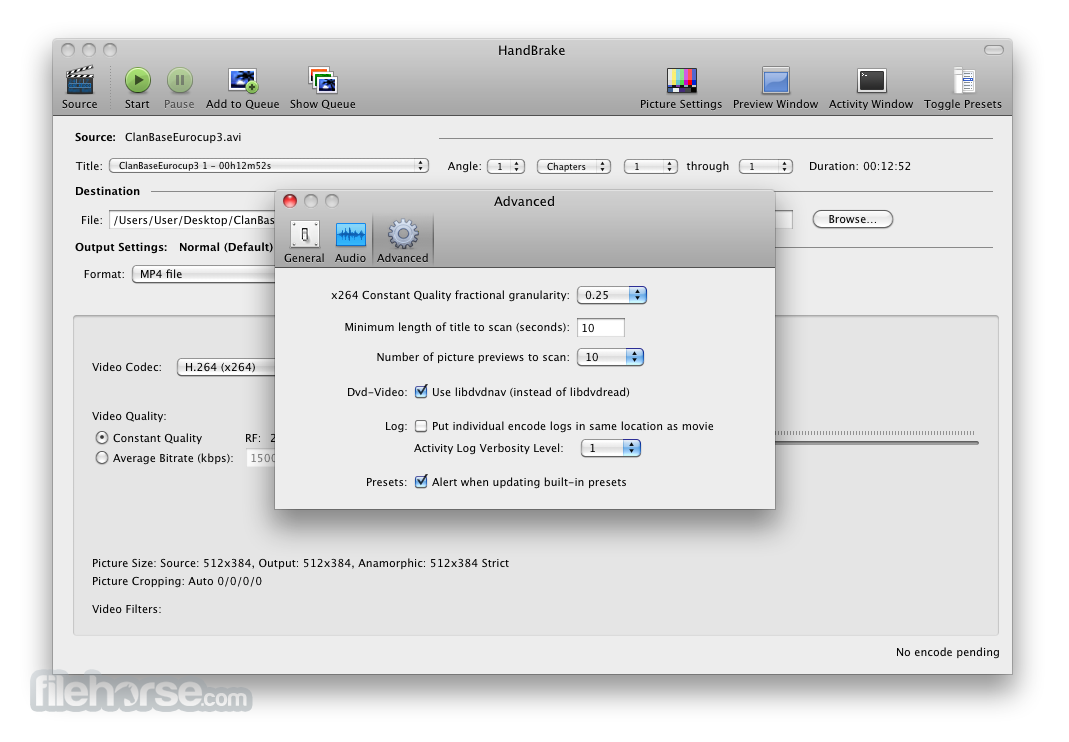This screenshot has width=1069, height=742.
Task: Open the Format MP4 file dropdown
Action: 204,274
